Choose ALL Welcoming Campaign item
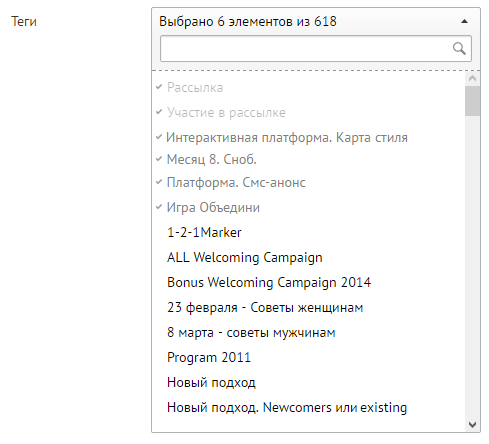 [245, 257]
